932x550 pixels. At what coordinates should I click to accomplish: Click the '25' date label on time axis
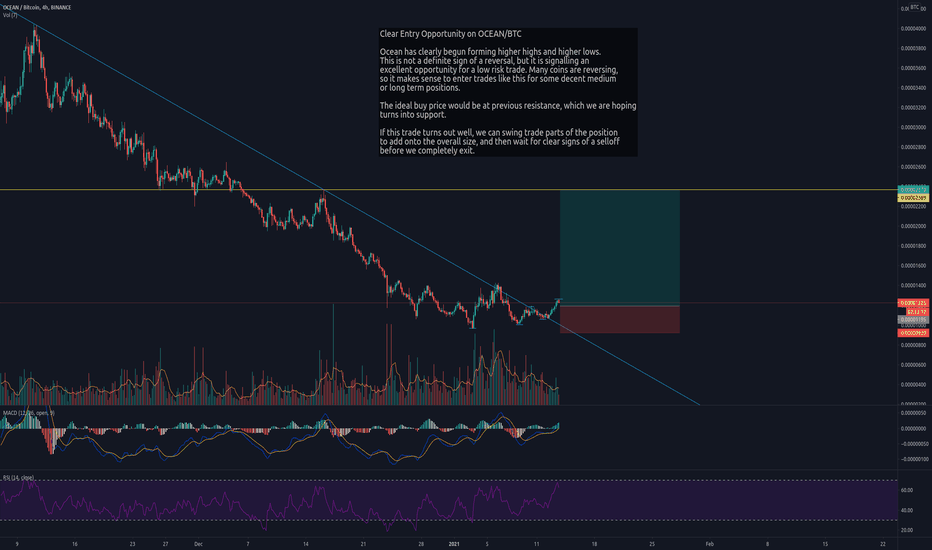(652, 544)
